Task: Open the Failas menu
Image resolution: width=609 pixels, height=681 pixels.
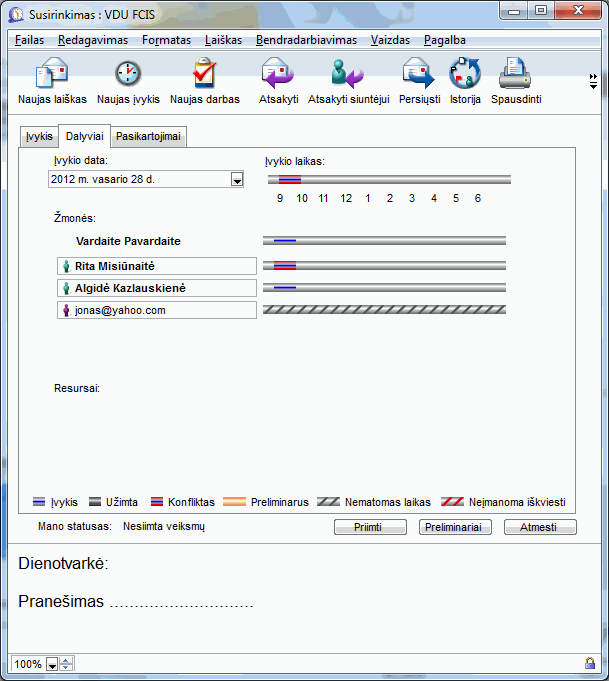Action: [31, 40]
